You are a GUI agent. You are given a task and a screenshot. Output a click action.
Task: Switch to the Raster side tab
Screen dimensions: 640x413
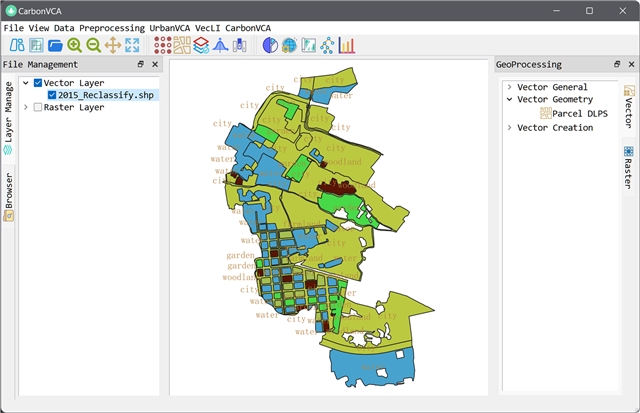[628, 166]
